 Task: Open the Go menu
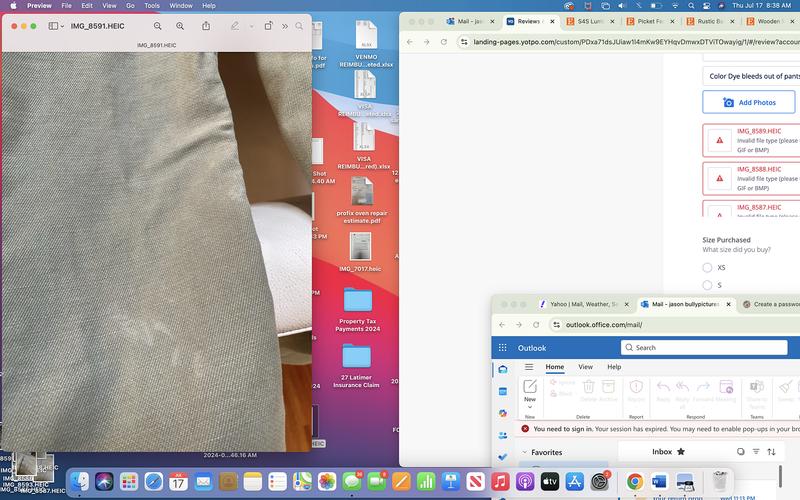pyautogui.click(x=130, y=6)
